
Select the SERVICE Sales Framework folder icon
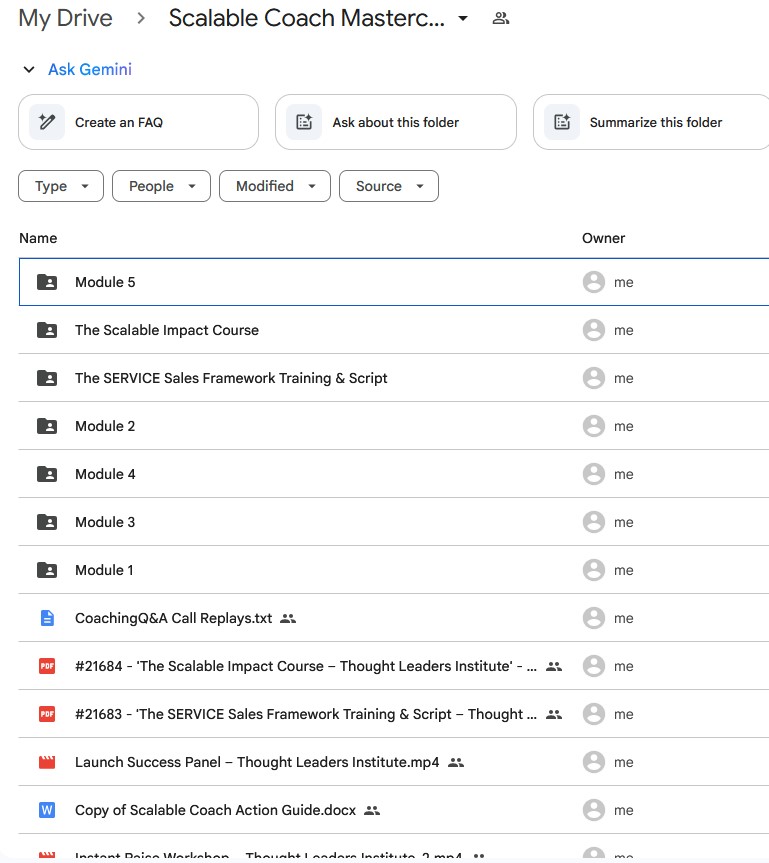coord(47,378)
